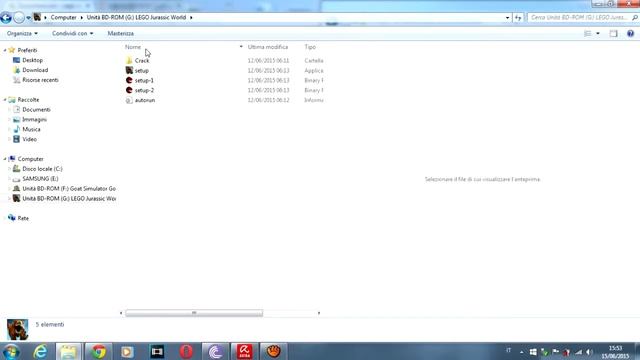640x360 pixels.
Task: Click the Forward navigation arrow
Action: point(19,18)
